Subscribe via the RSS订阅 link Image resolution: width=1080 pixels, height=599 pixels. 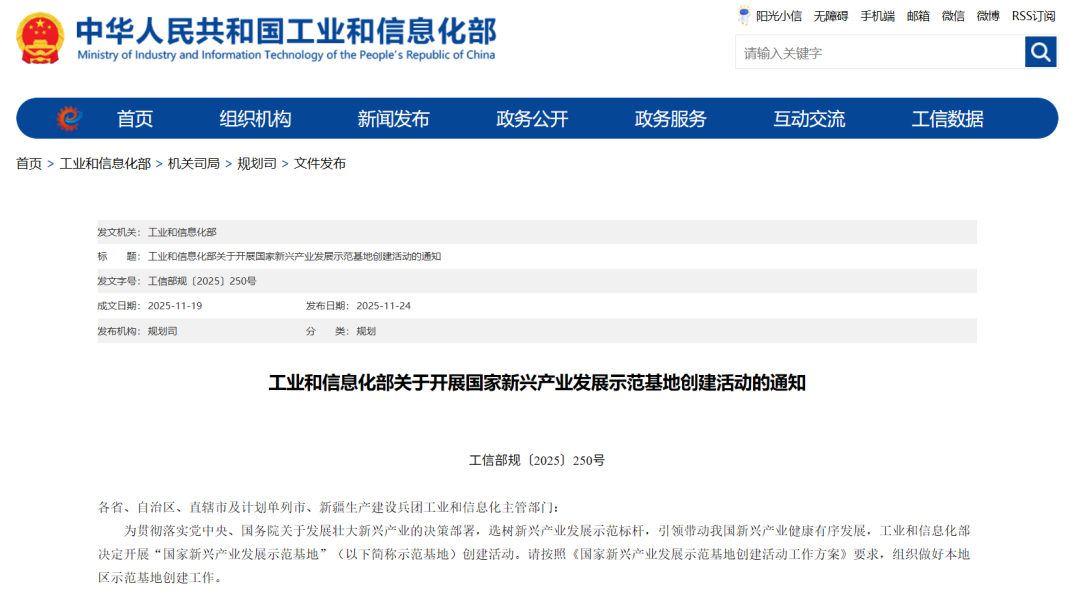click(1033, 16)
